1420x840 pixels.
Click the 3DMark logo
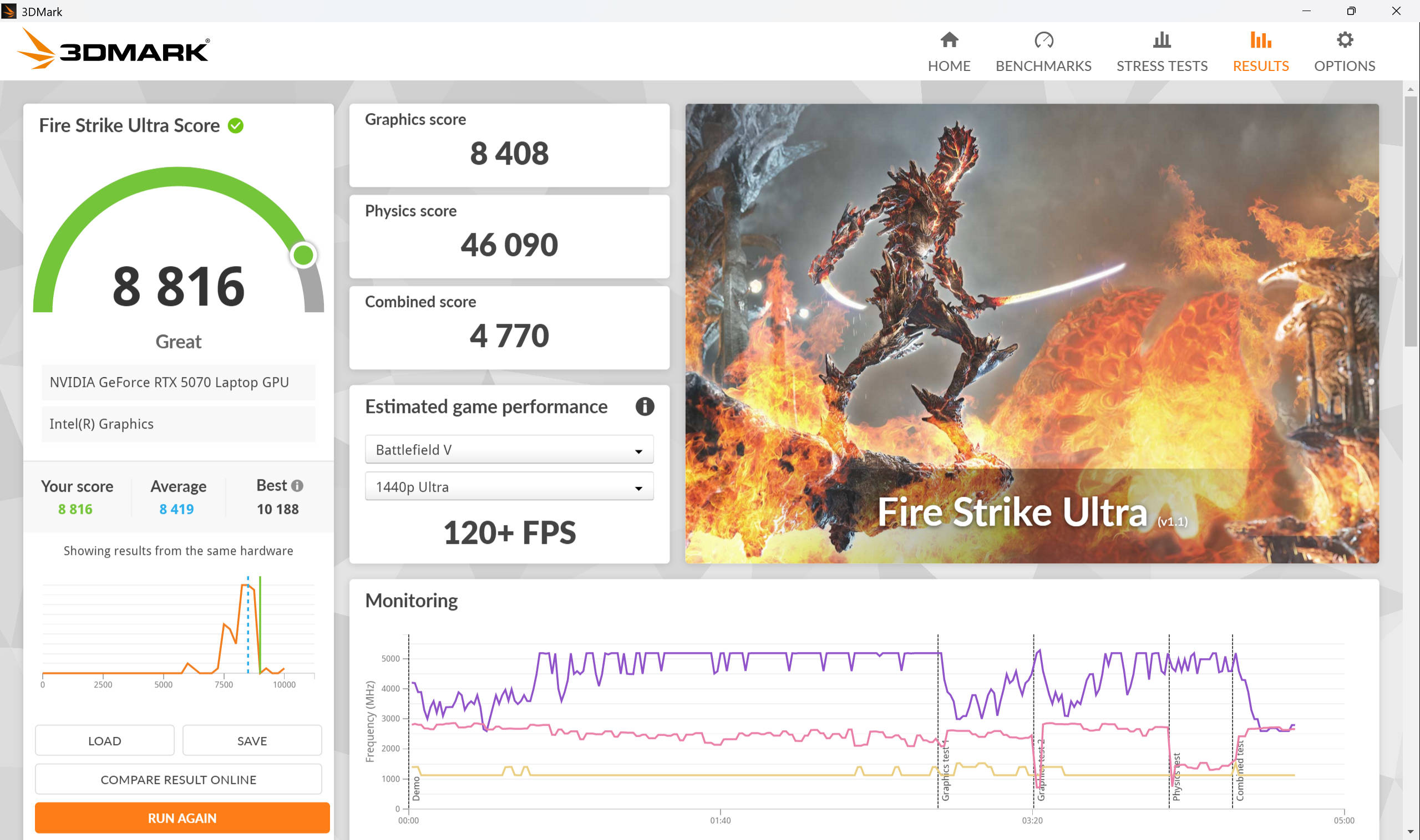tap(114, 50)
